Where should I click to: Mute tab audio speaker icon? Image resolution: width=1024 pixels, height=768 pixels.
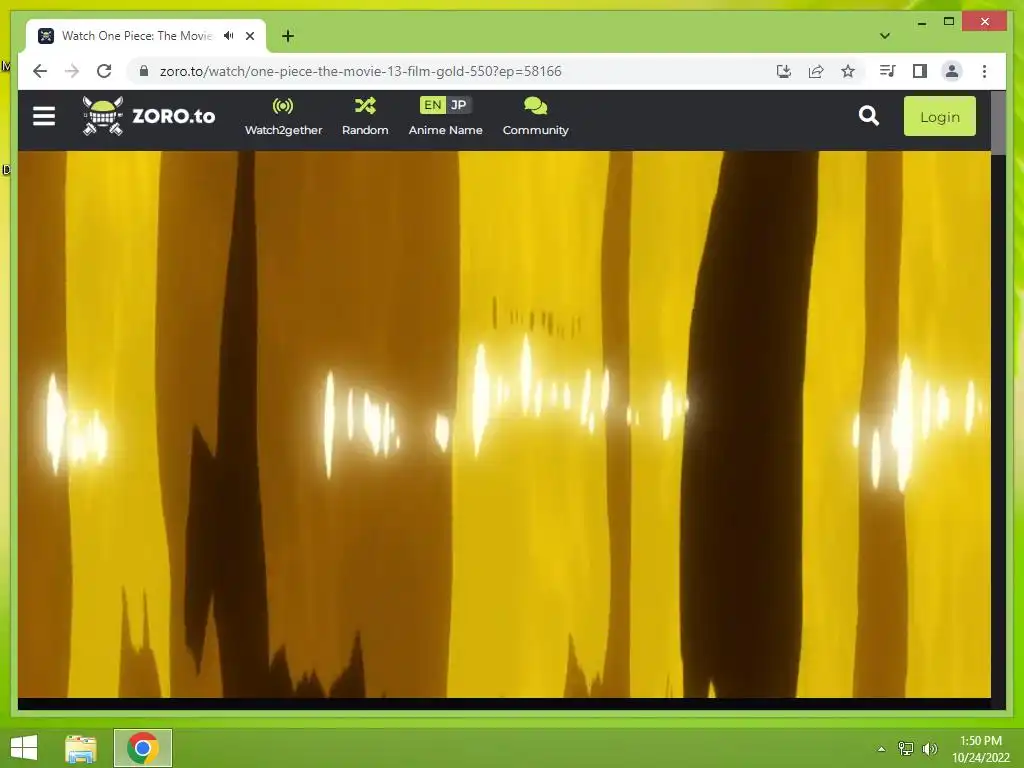coord(229,36)
